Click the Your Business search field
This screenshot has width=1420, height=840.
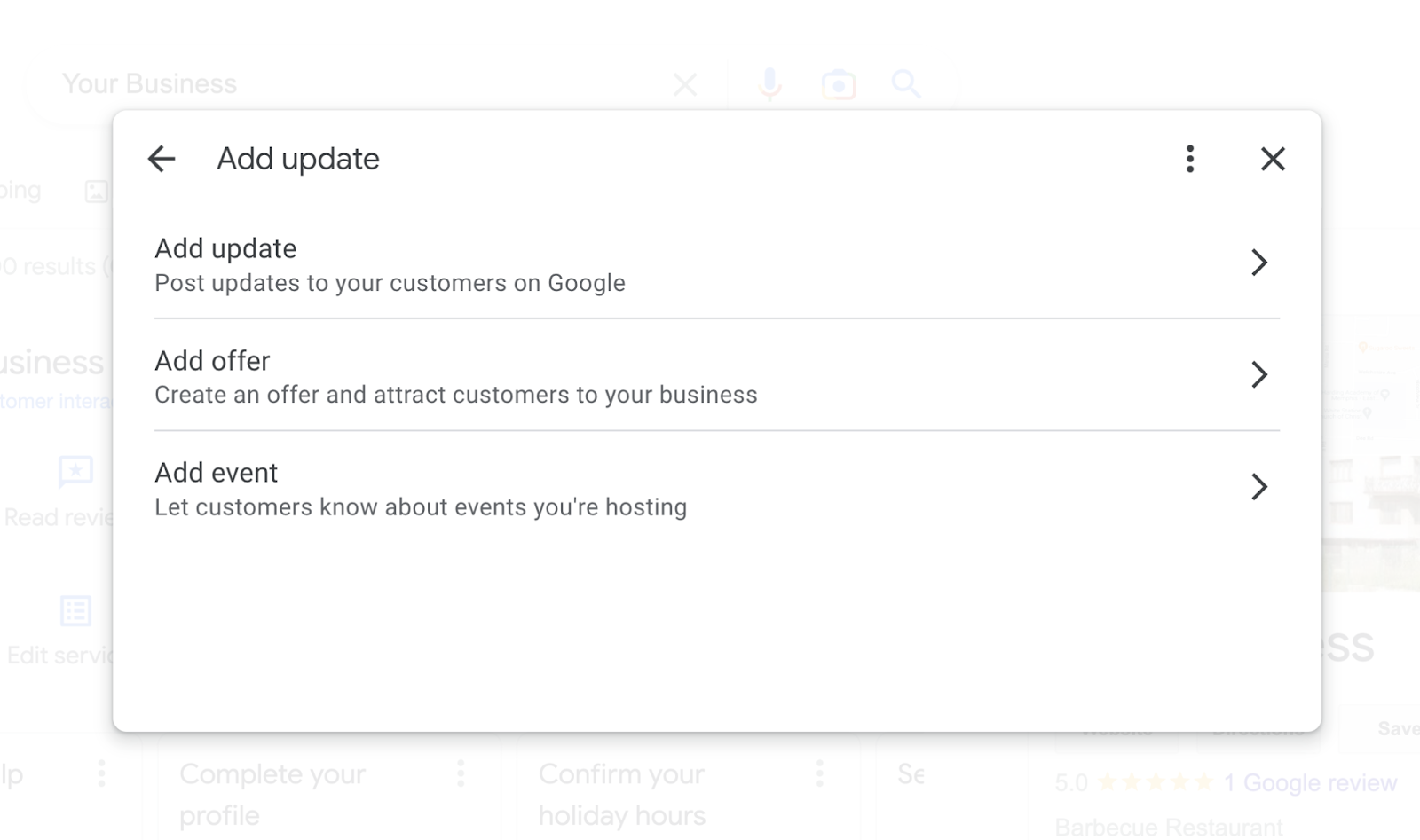(x=355, y=84)
